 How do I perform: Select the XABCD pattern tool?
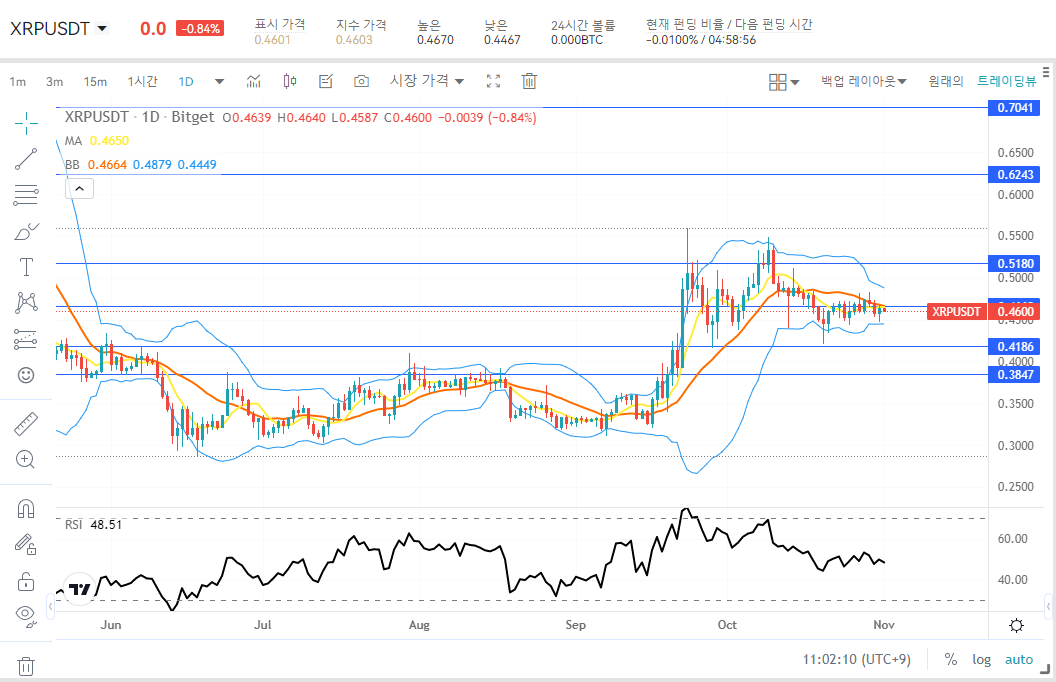click(x=25, y=302)
